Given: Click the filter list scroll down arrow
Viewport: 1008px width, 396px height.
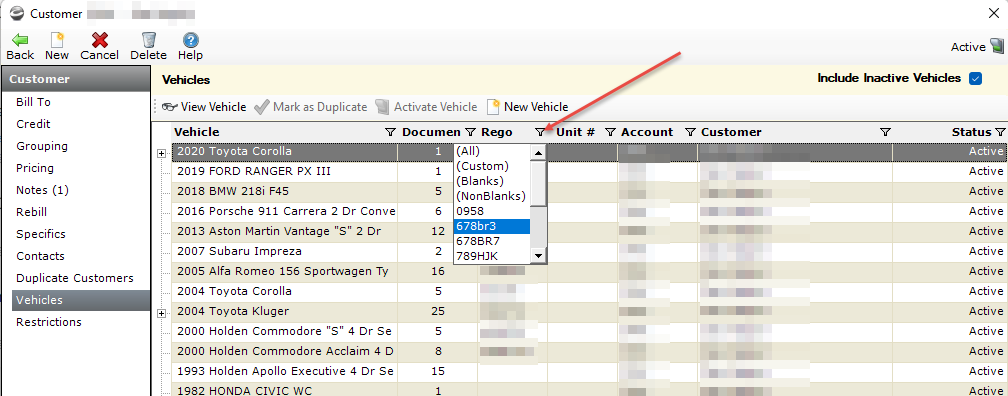Looking at the screenshot, I should point(539,256).
